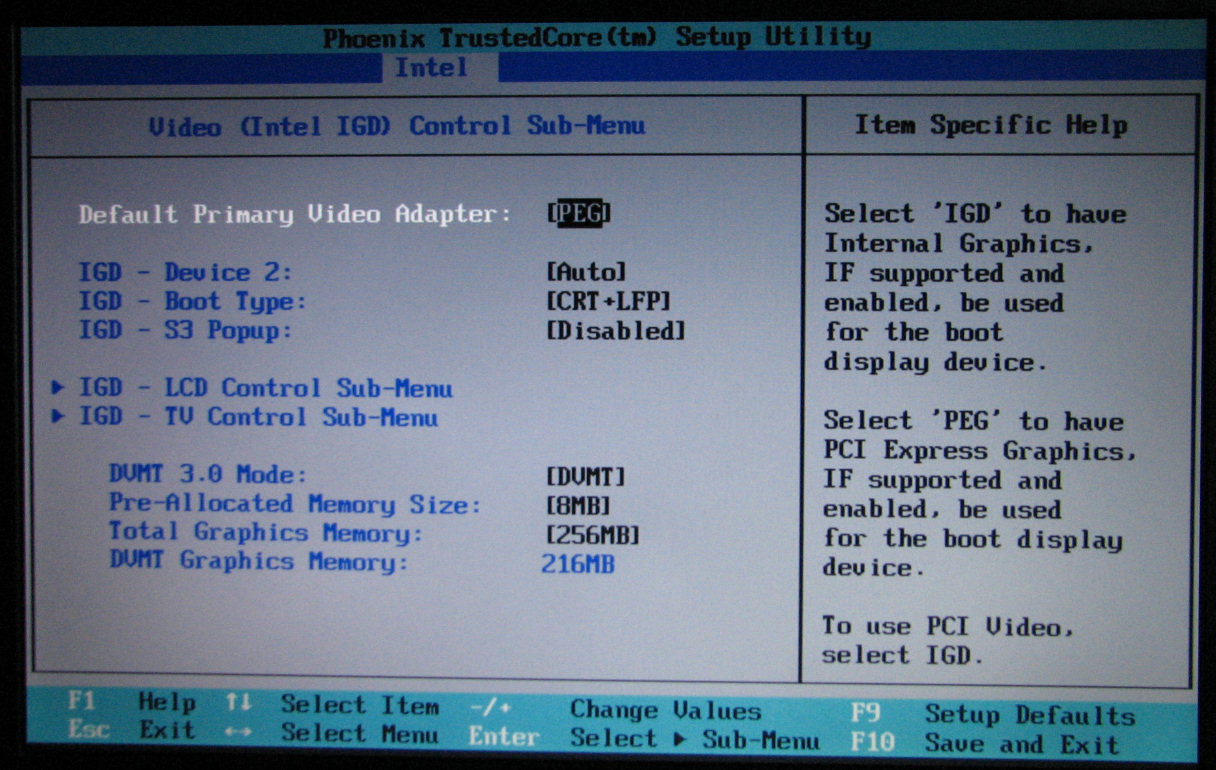Click the Video (Intel IGD) Control Sub-Menu heading
Screen dimensions: 1216x770
[397, 126]
